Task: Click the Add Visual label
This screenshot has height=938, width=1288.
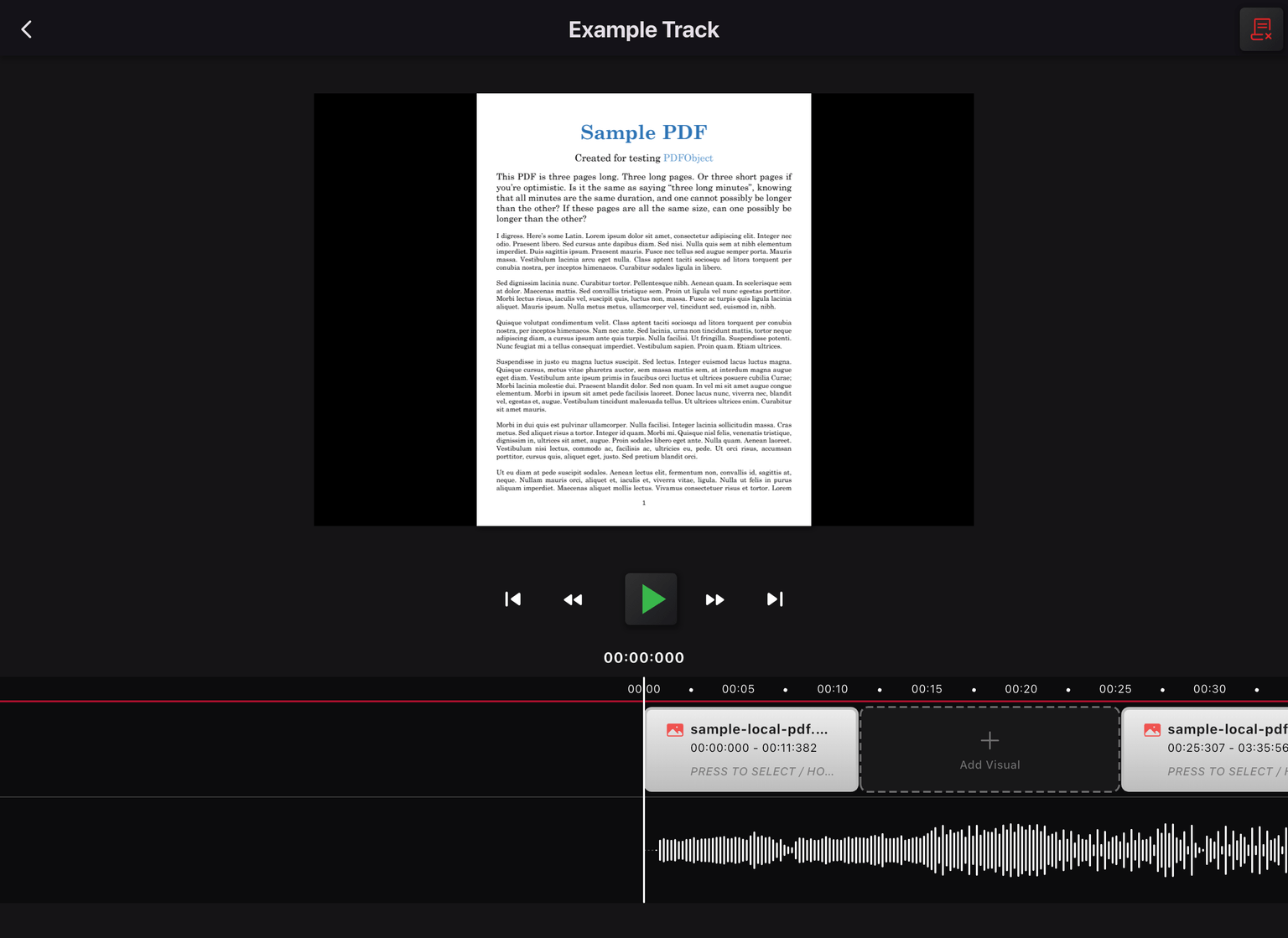Action: (989, 764)
